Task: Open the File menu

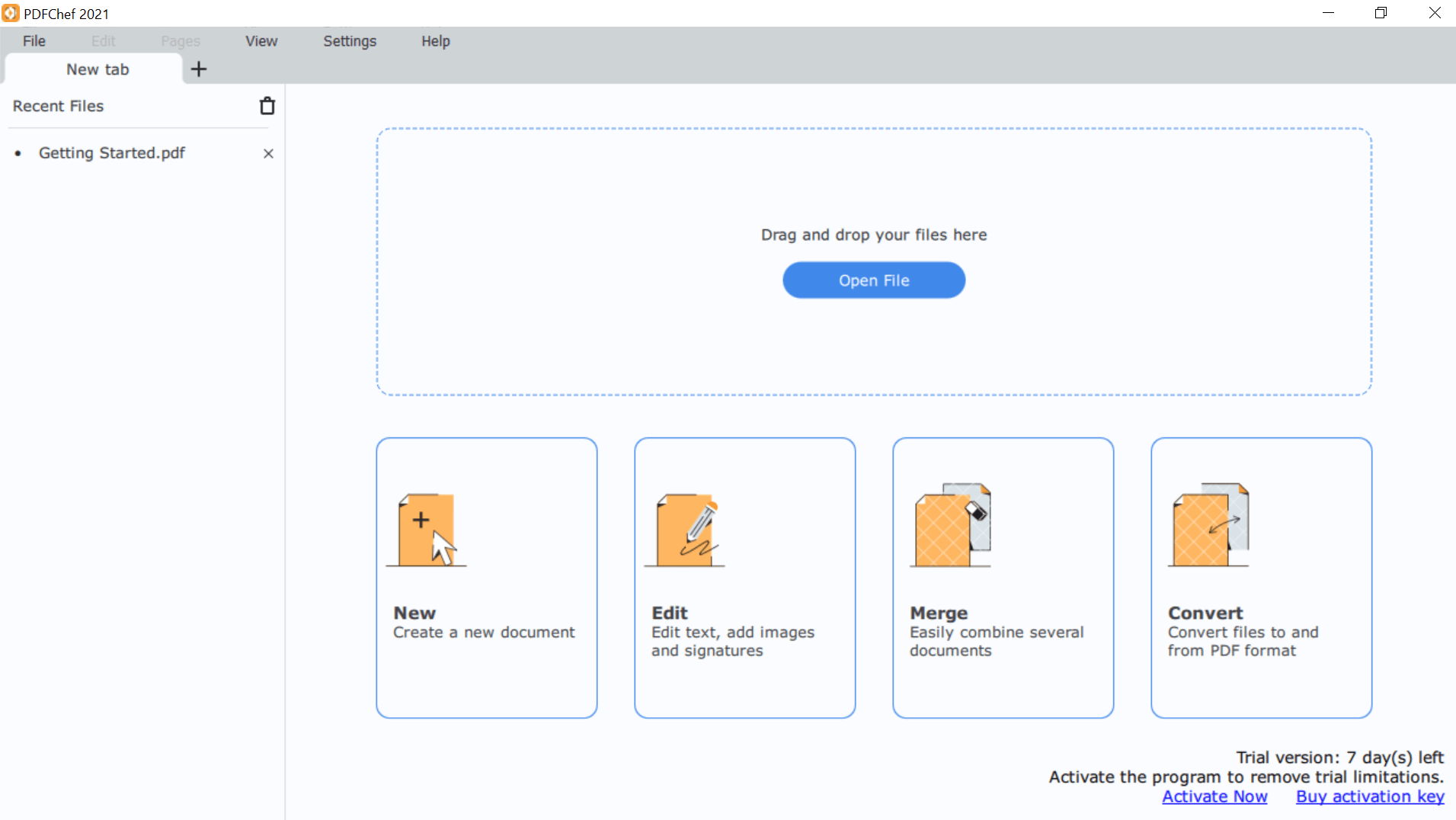Action: (x=34, y=40)
